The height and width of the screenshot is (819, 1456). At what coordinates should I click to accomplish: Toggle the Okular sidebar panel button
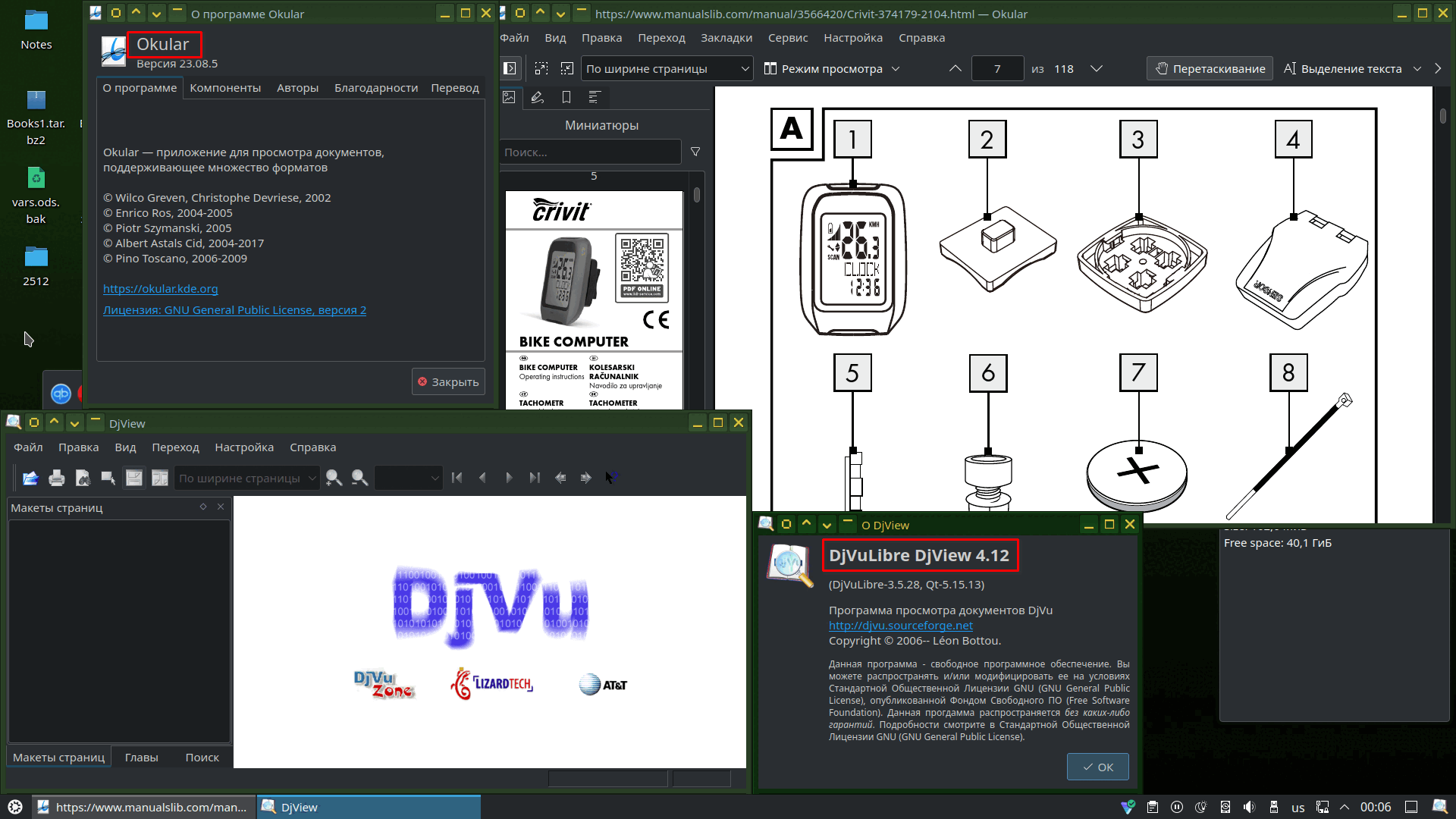(x=510, y=68)
